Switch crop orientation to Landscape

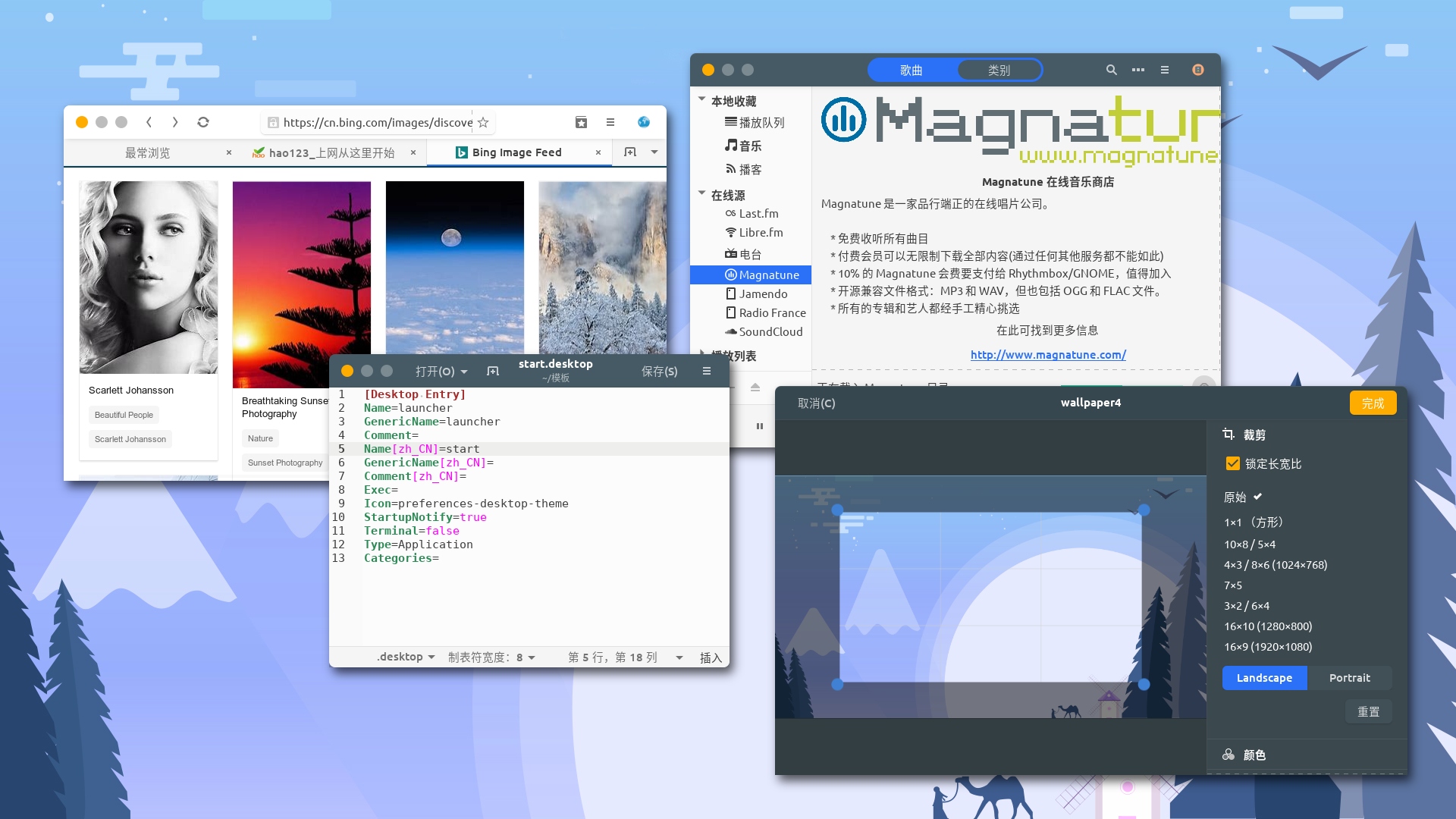[1265, 678]
